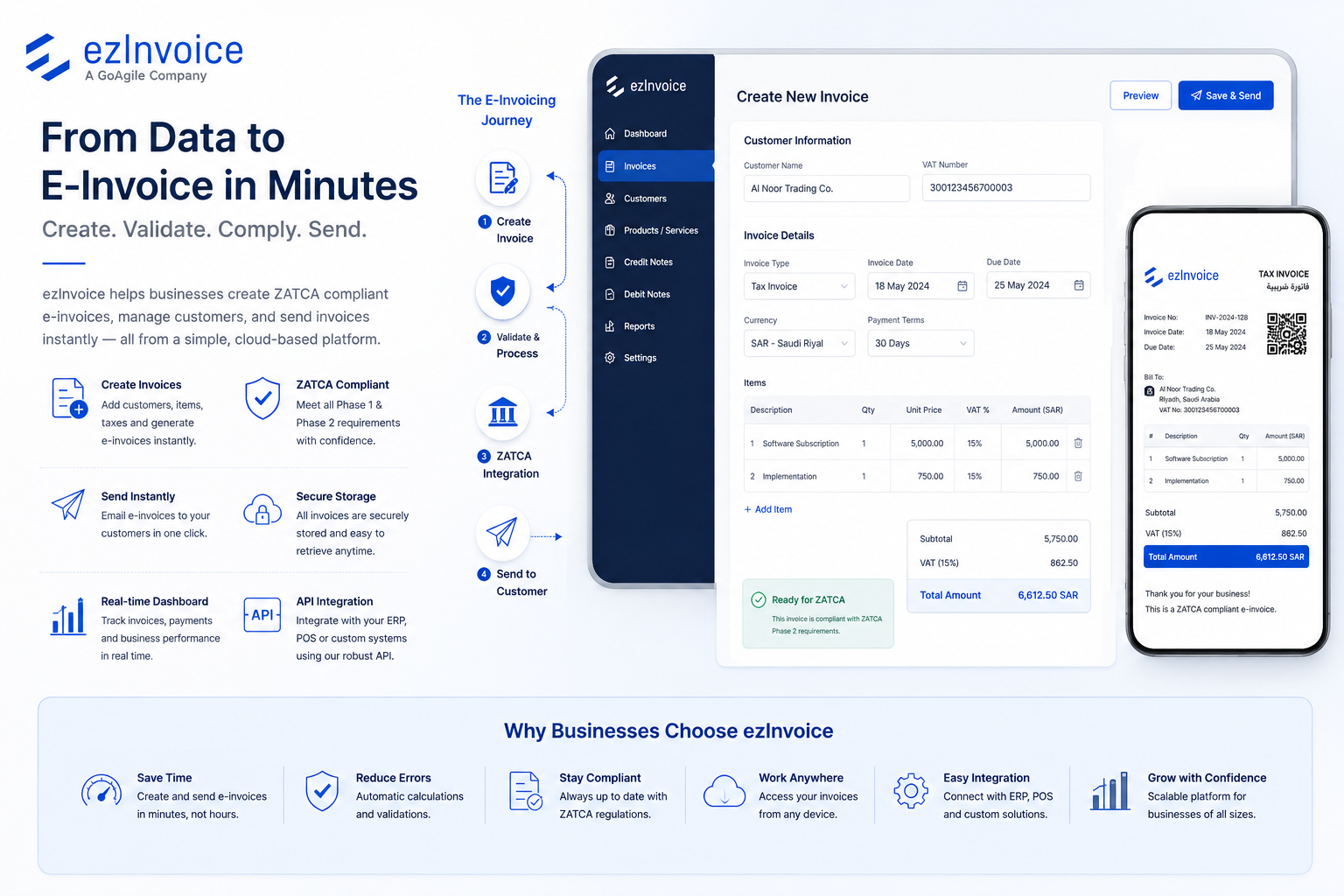Expand the Invoice Type dropdown
1344x896 pixels.
800,286
